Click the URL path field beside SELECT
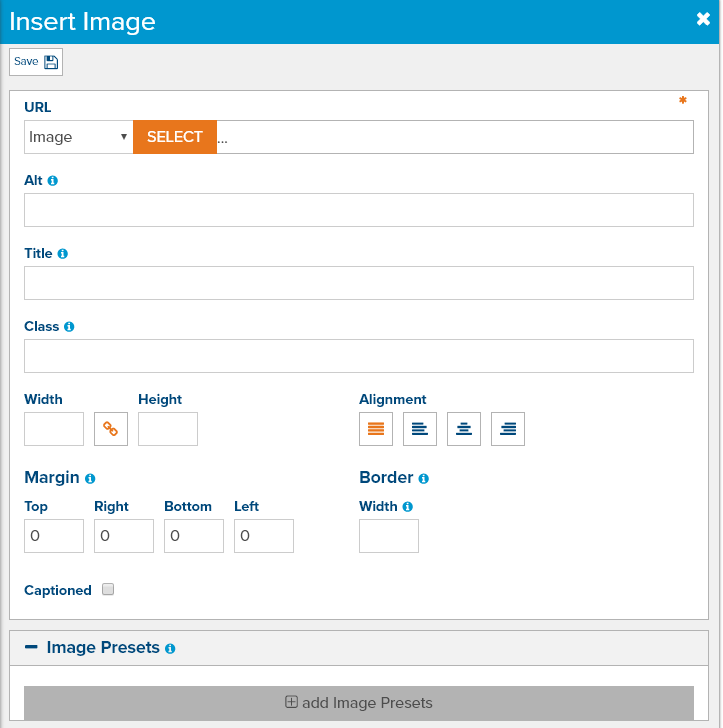The height and width of the screenshot is (728, 723). (x=455, y=137)
